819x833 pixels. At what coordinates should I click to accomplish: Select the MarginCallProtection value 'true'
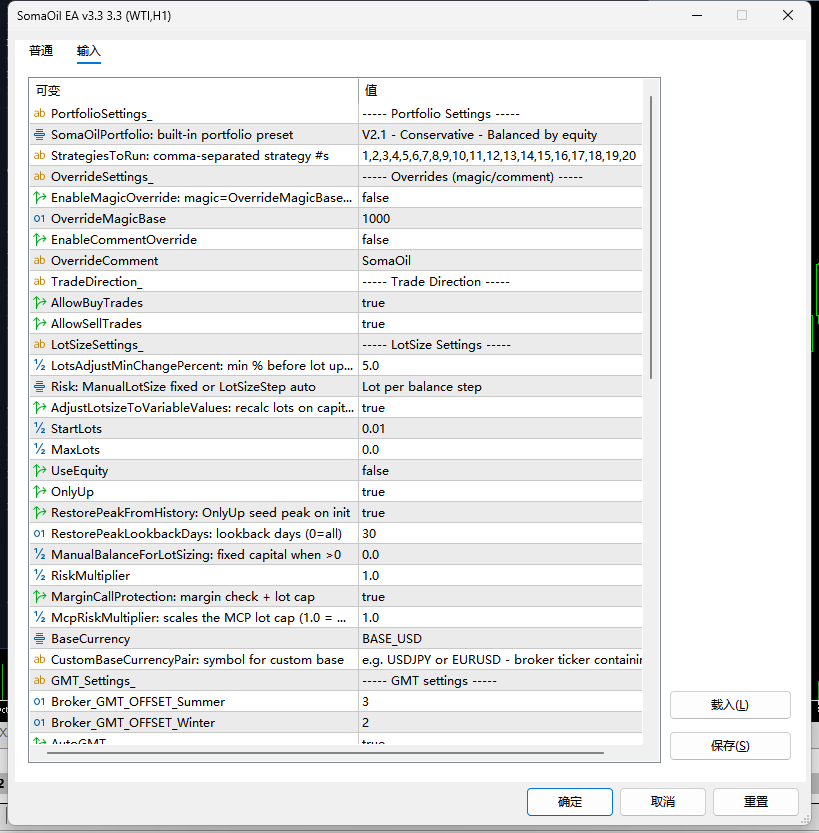(500, 597)
